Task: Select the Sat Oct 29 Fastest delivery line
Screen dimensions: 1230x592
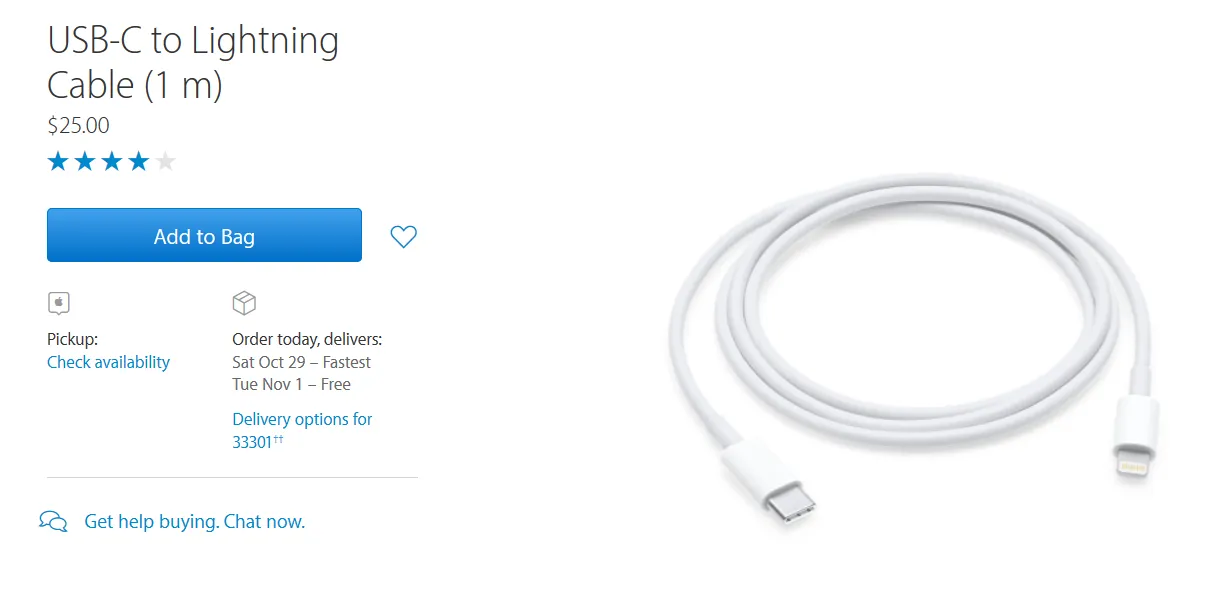Action: tap(301, 362)
